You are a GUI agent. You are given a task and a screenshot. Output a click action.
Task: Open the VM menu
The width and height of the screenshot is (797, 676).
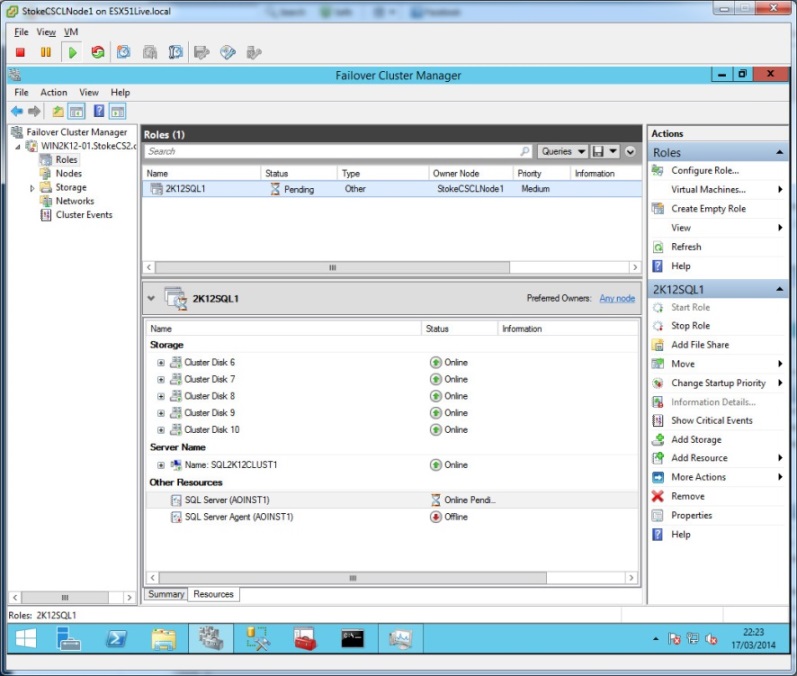click(x=71, y=32)
